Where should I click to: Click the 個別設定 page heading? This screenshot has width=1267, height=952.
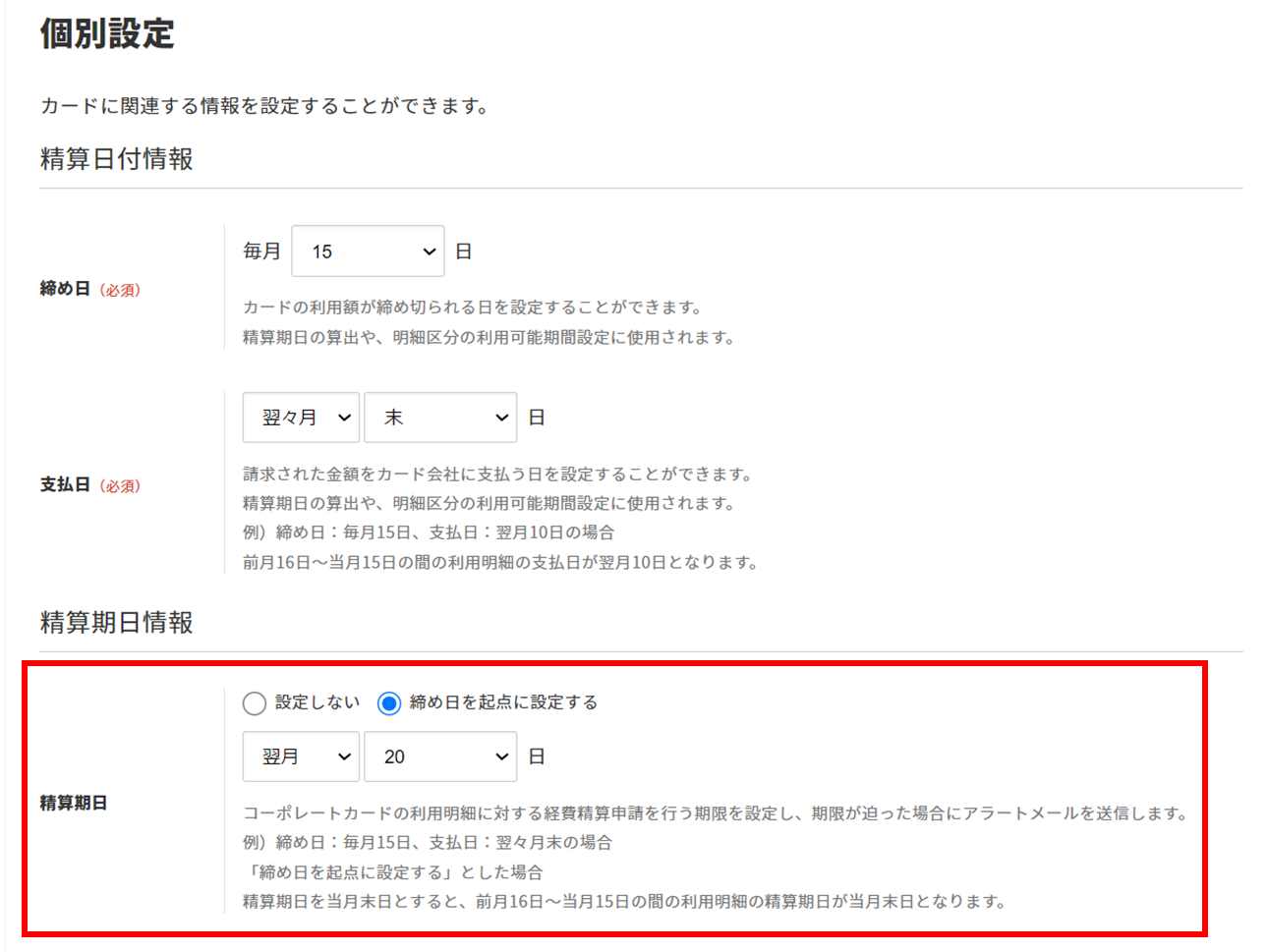[107, 34]
